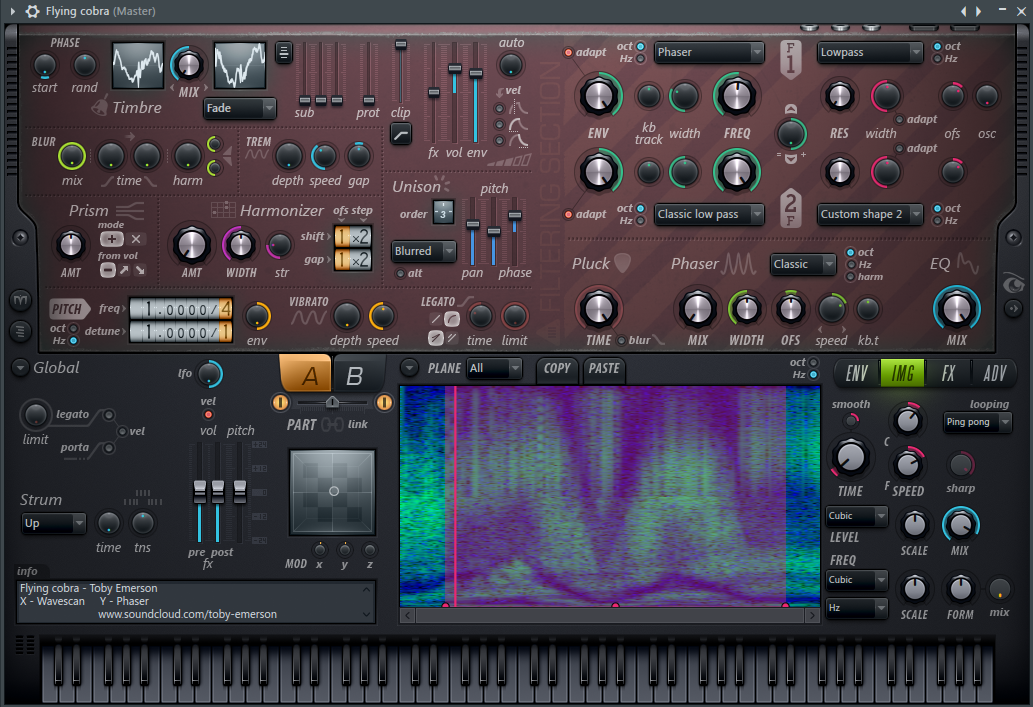This screenshot has width=1033, height=707.
Task: Click the orange part A power icon
Action: (280, 402)
